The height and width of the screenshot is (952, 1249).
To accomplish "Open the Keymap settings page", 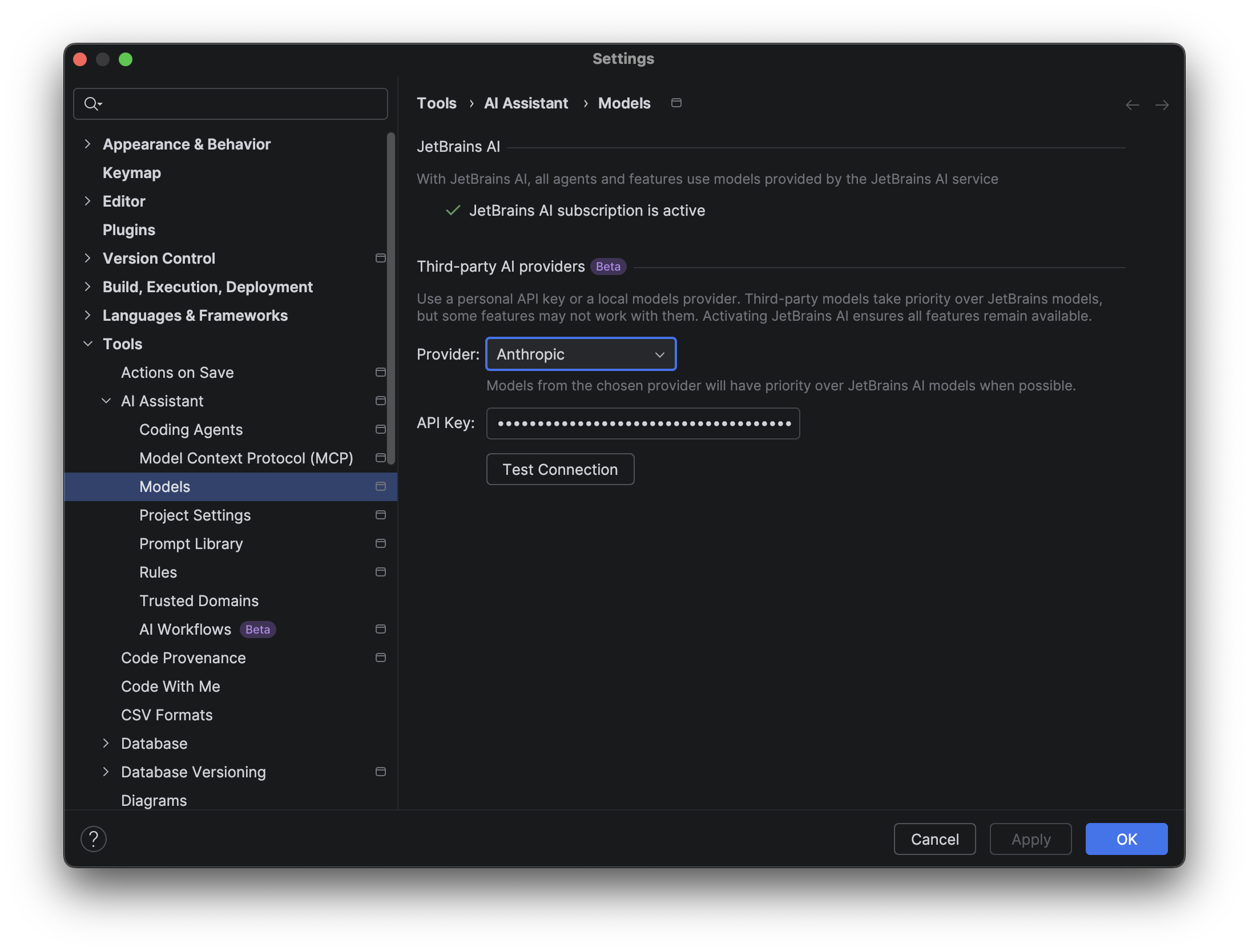I will click(x=131, y=173).
